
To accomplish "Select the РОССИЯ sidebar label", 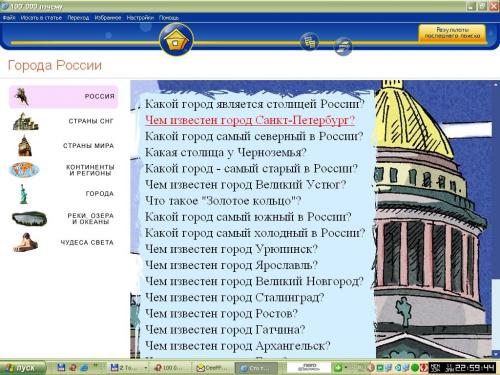I will click(99, 96).
